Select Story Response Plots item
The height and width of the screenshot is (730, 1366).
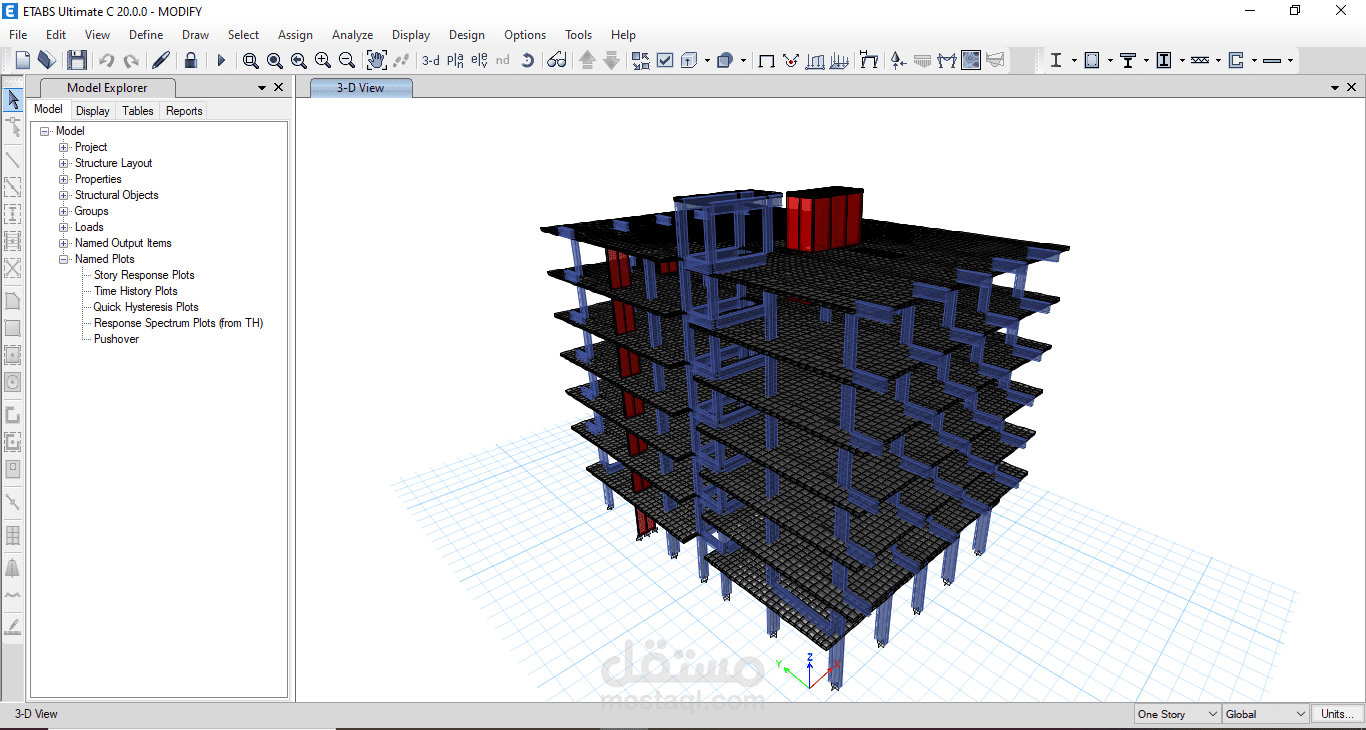[144, 275]
